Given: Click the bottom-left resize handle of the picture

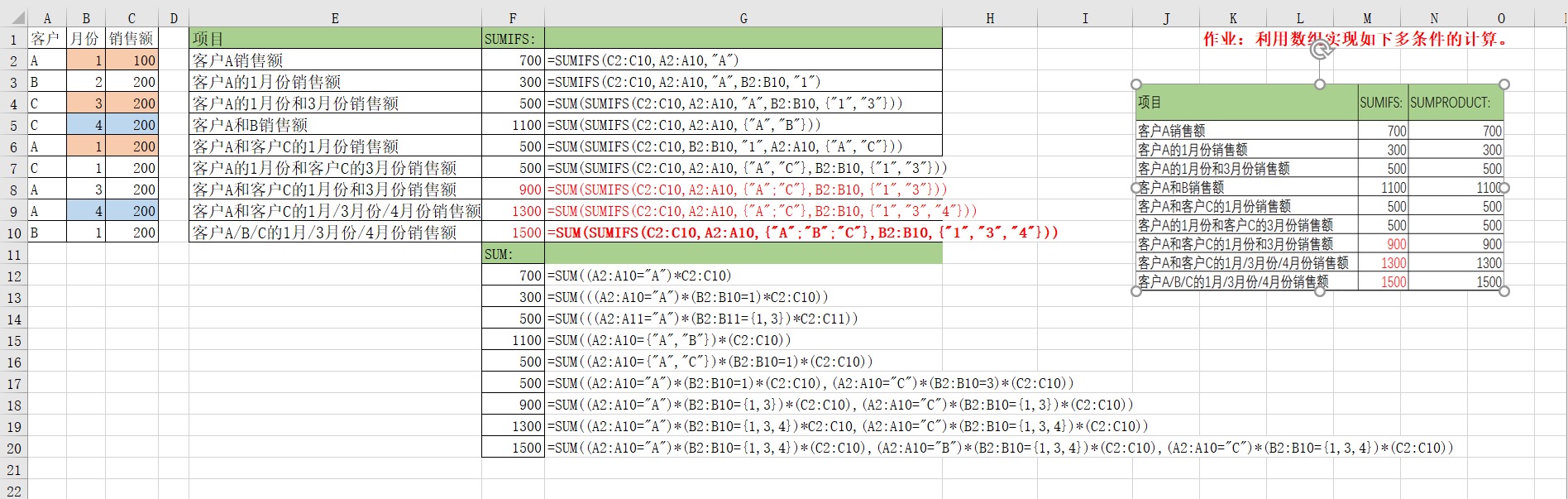Looking at the screenshot, I should point(1136,291).
